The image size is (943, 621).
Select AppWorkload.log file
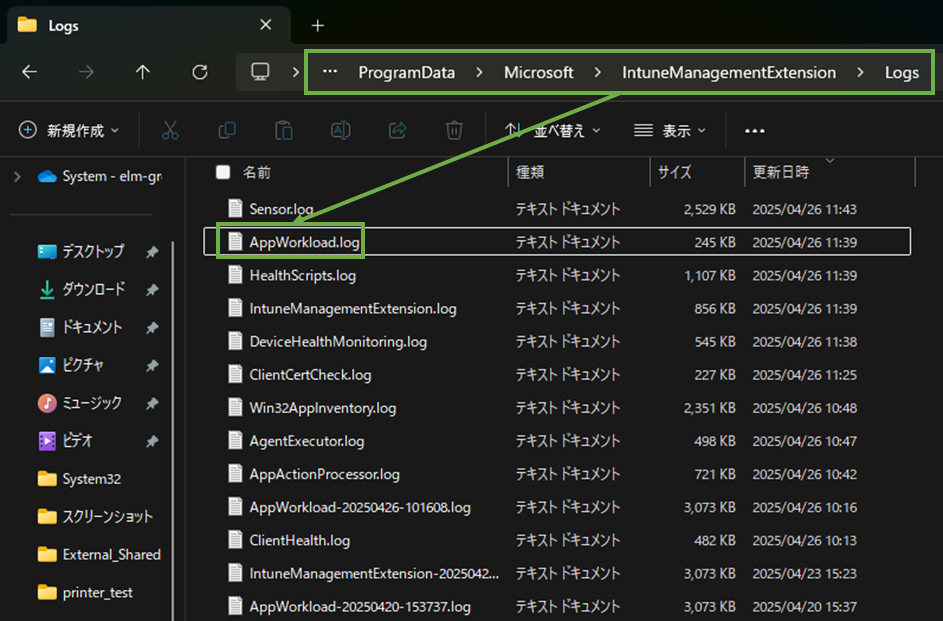tap(557, 242)
